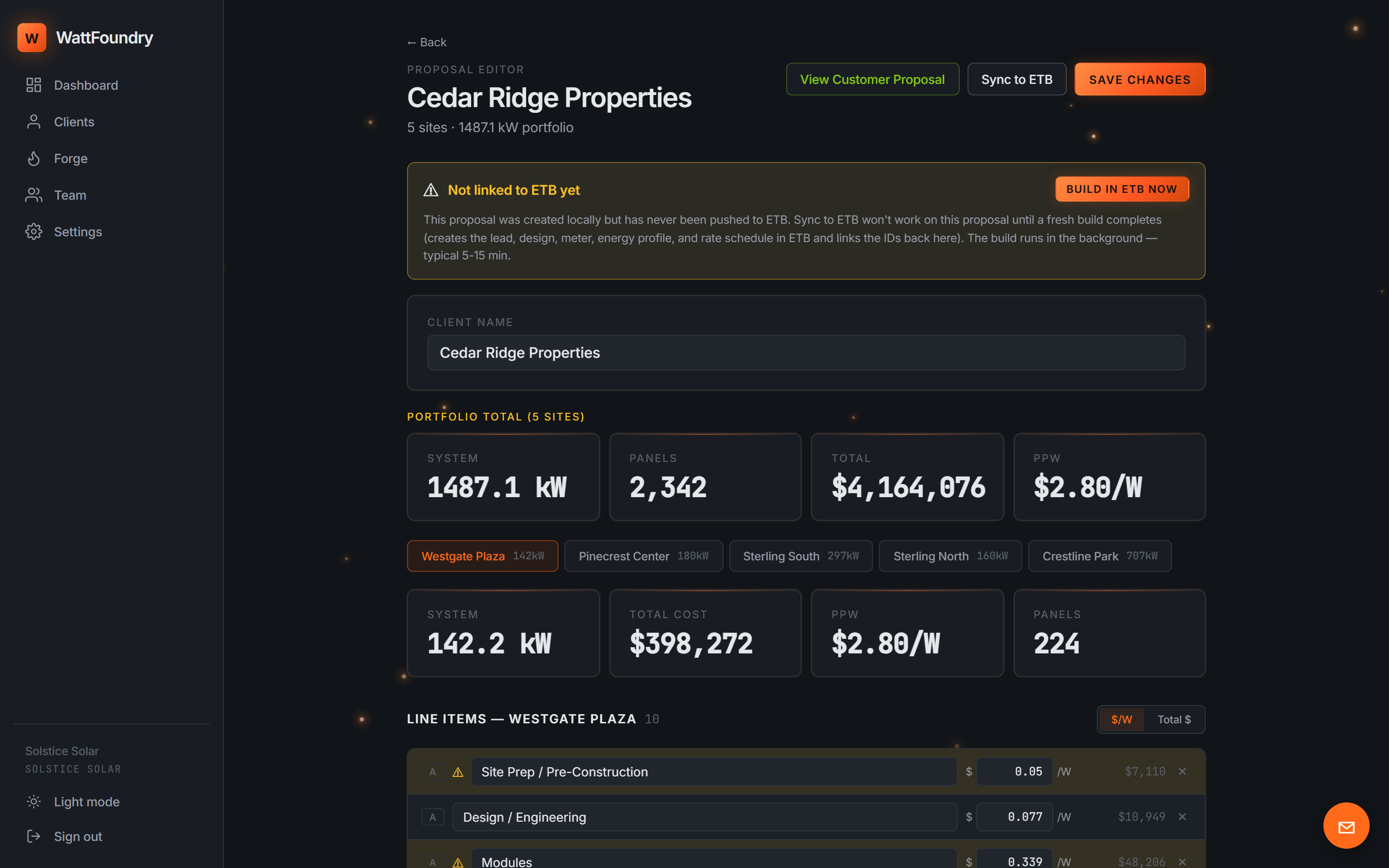Remove the Site Prep / Pre-Construction line item
This screenshot has width=1389, height=868.
pyautogui.click(x=1183, y=772)
